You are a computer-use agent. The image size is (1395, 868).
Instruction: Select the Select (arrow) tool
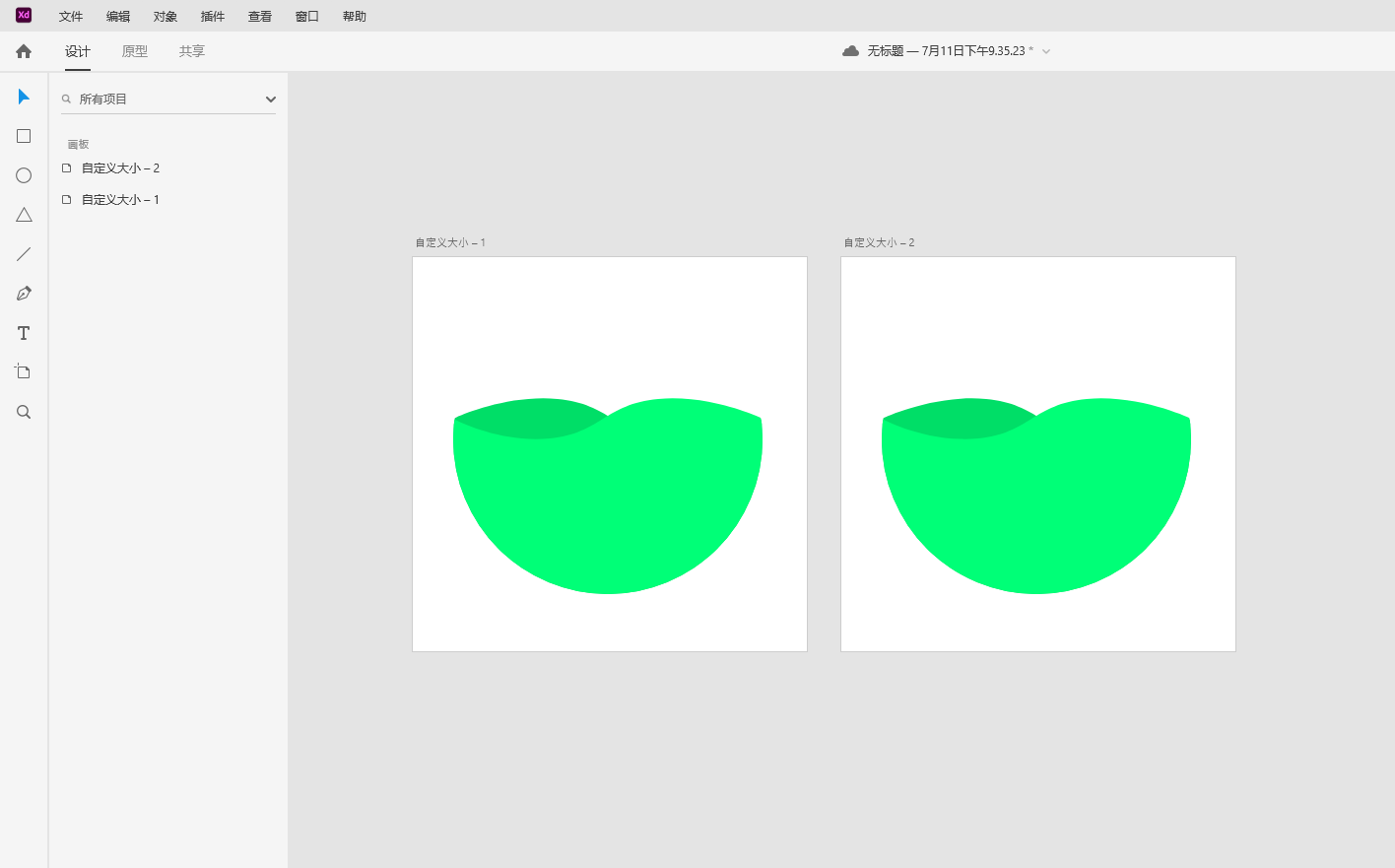click(24, 97)
